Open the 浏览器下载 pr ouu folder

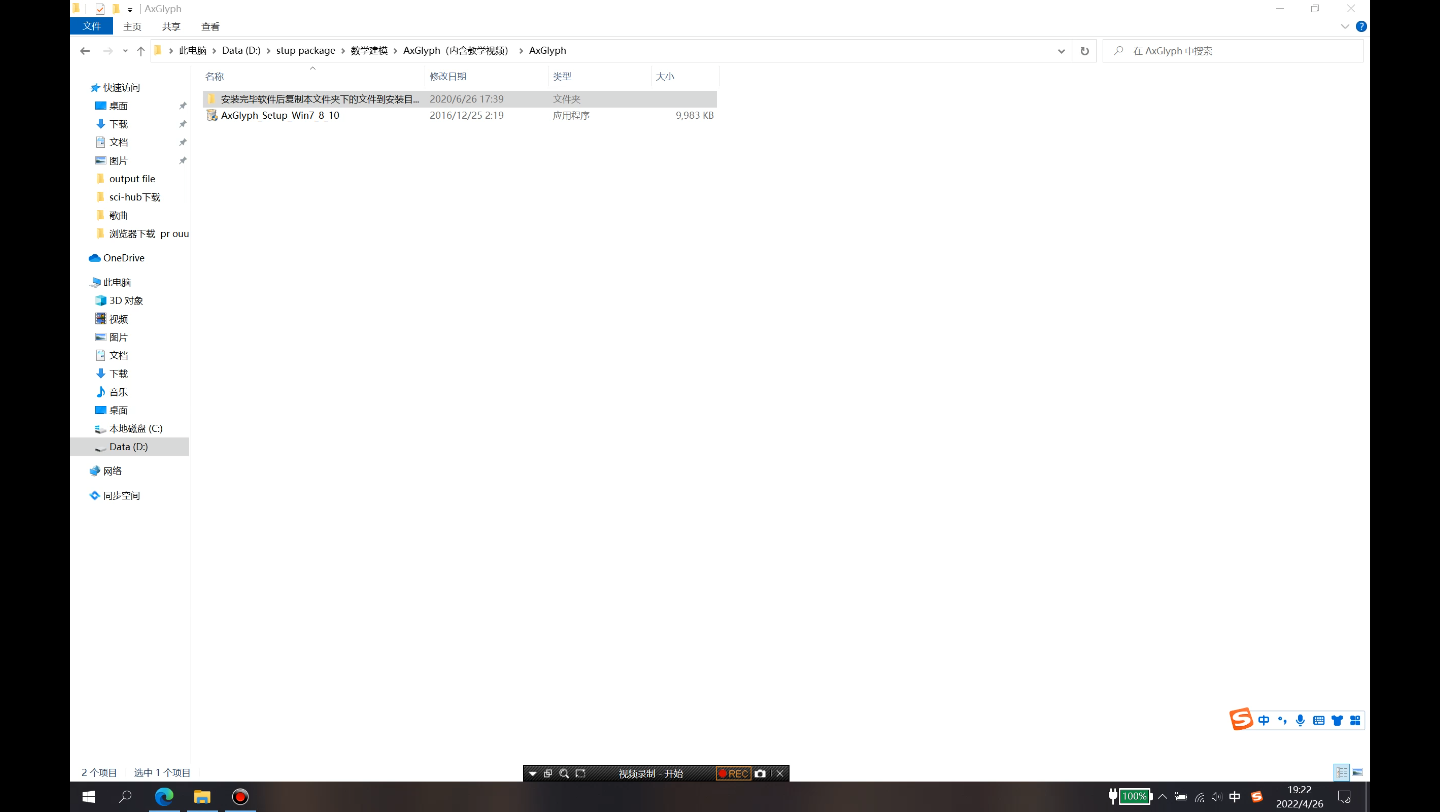click(x=148, y=234)
